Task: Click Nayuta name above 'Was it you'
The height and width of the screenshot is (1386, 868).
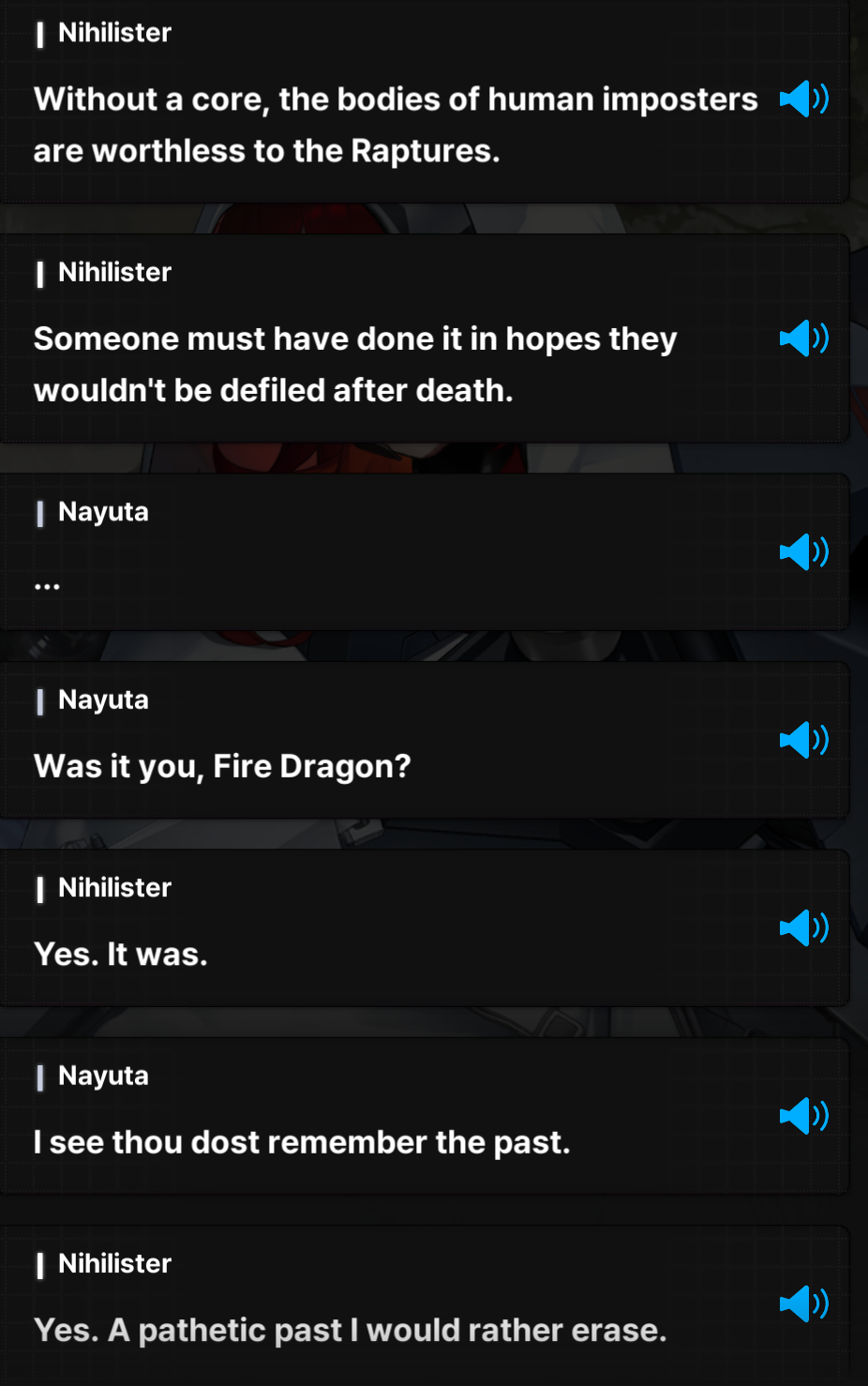Action: 103,701
